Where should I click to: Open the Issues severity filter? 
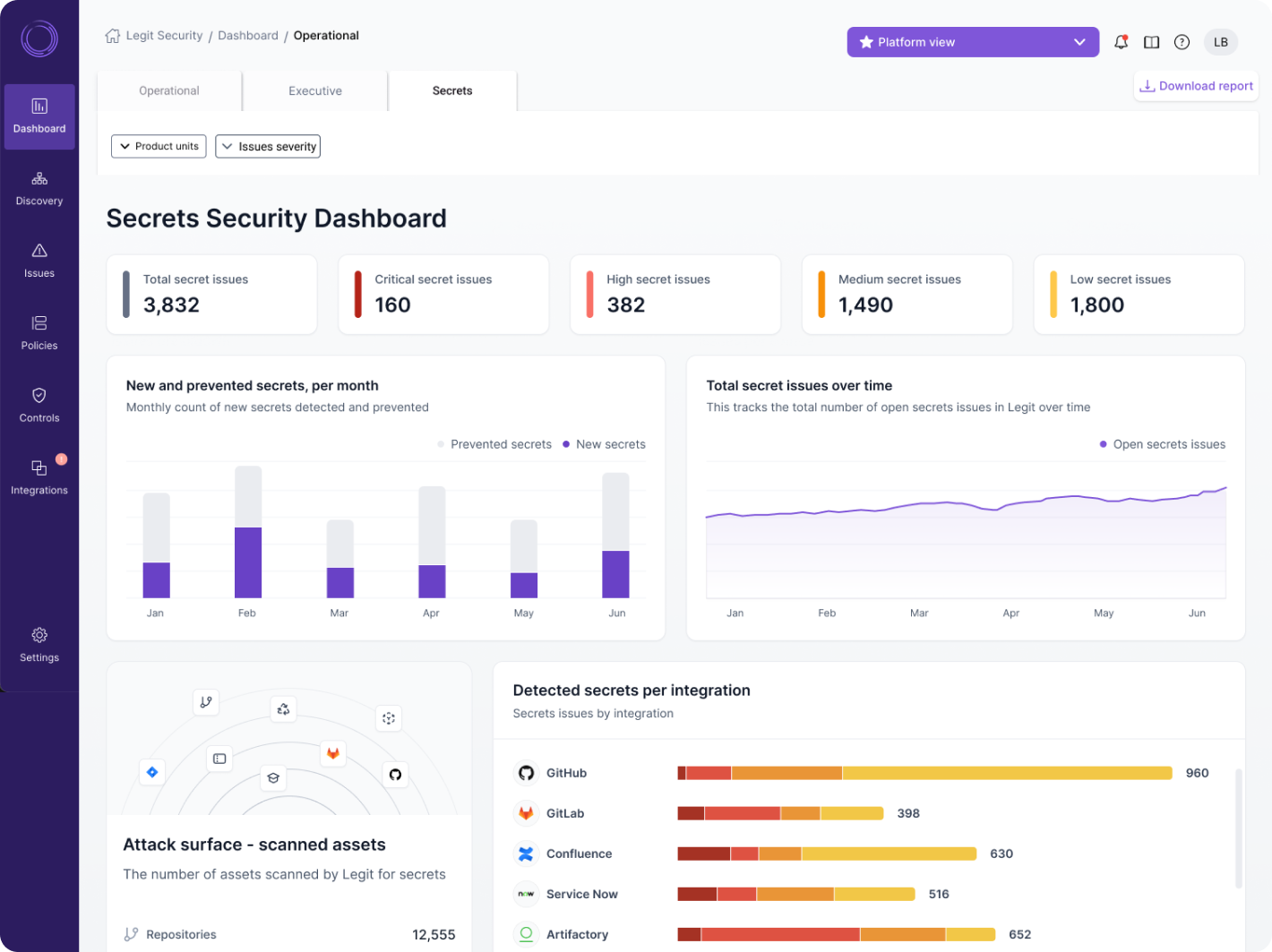tap(268, 146)
